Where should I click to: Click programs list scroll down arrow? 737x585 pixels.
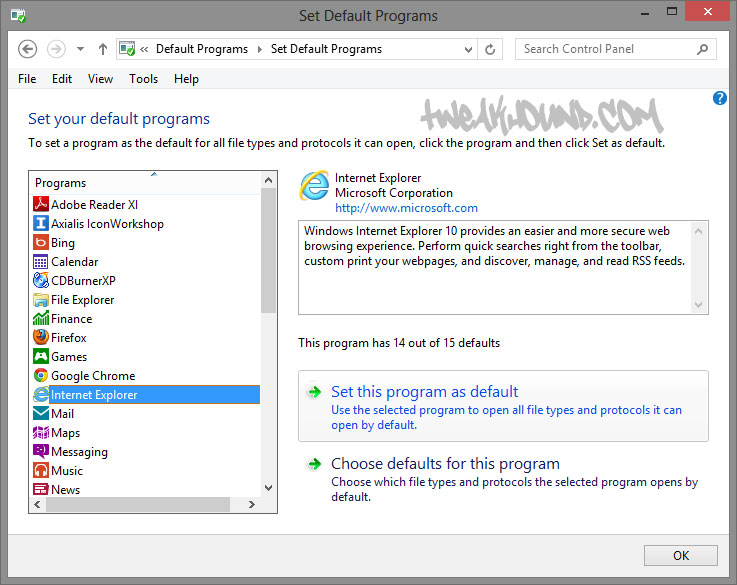point(268,488)
